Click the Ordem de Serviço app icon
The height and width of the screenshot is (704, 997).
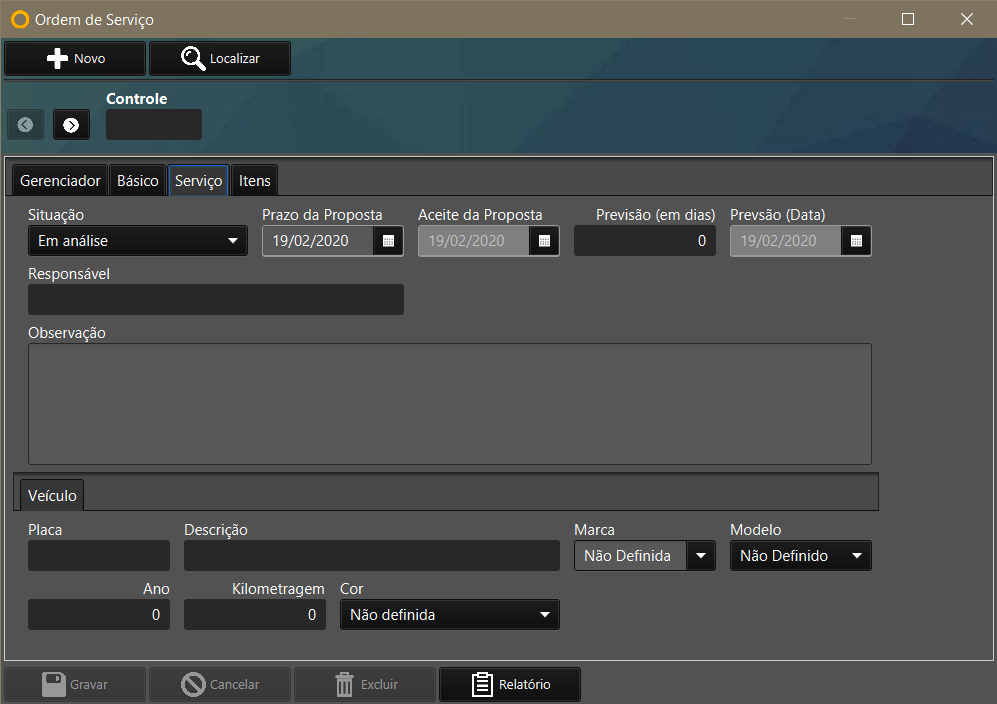20,20
